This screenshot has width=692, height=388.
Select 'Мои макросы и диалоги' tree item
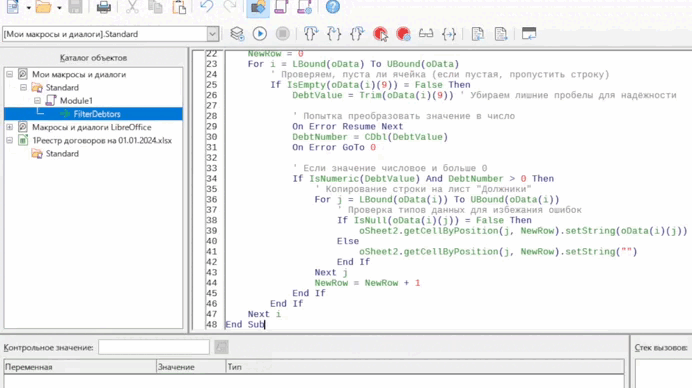pos(79,74)
